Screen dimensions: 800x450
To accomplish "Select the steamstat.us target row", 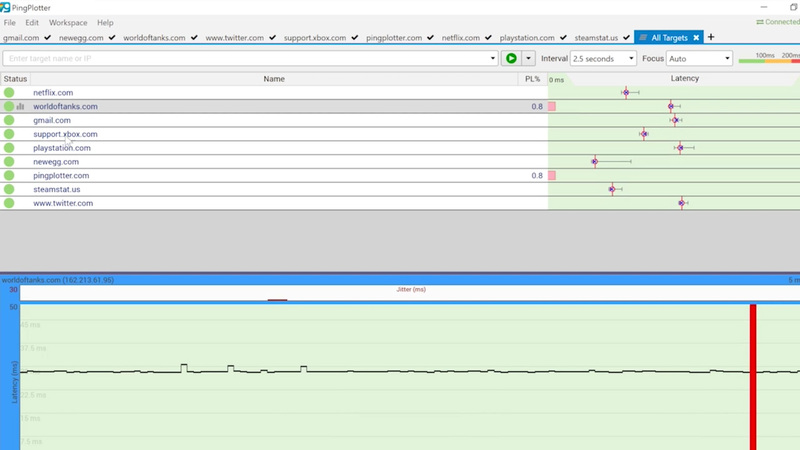I will tap(400, 189).
